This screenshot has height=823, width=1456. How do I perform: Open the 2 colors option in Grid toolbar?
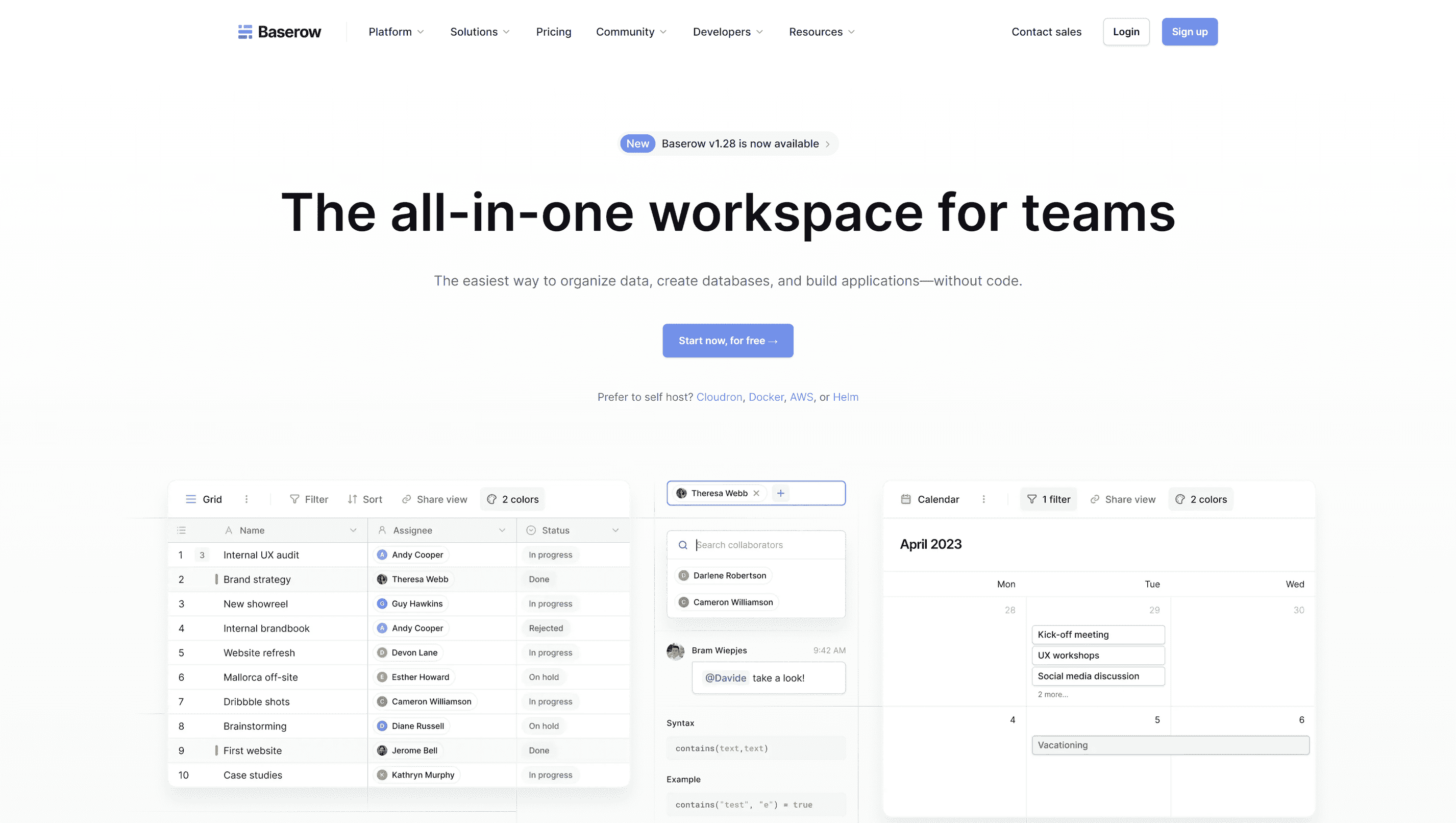tap(512, 499)
